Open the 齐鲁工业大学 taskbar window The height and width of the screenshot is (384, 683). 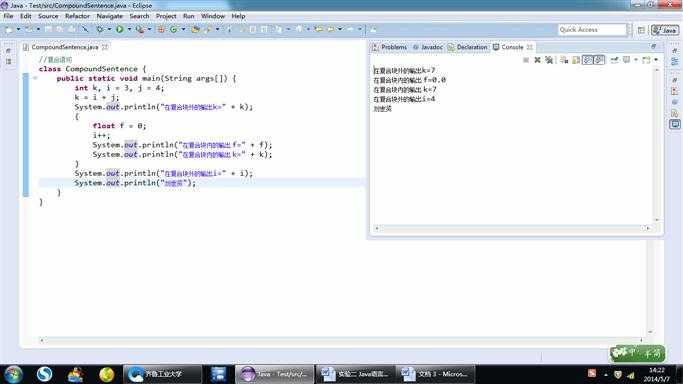pyautogui.click(x=162, y=374)
